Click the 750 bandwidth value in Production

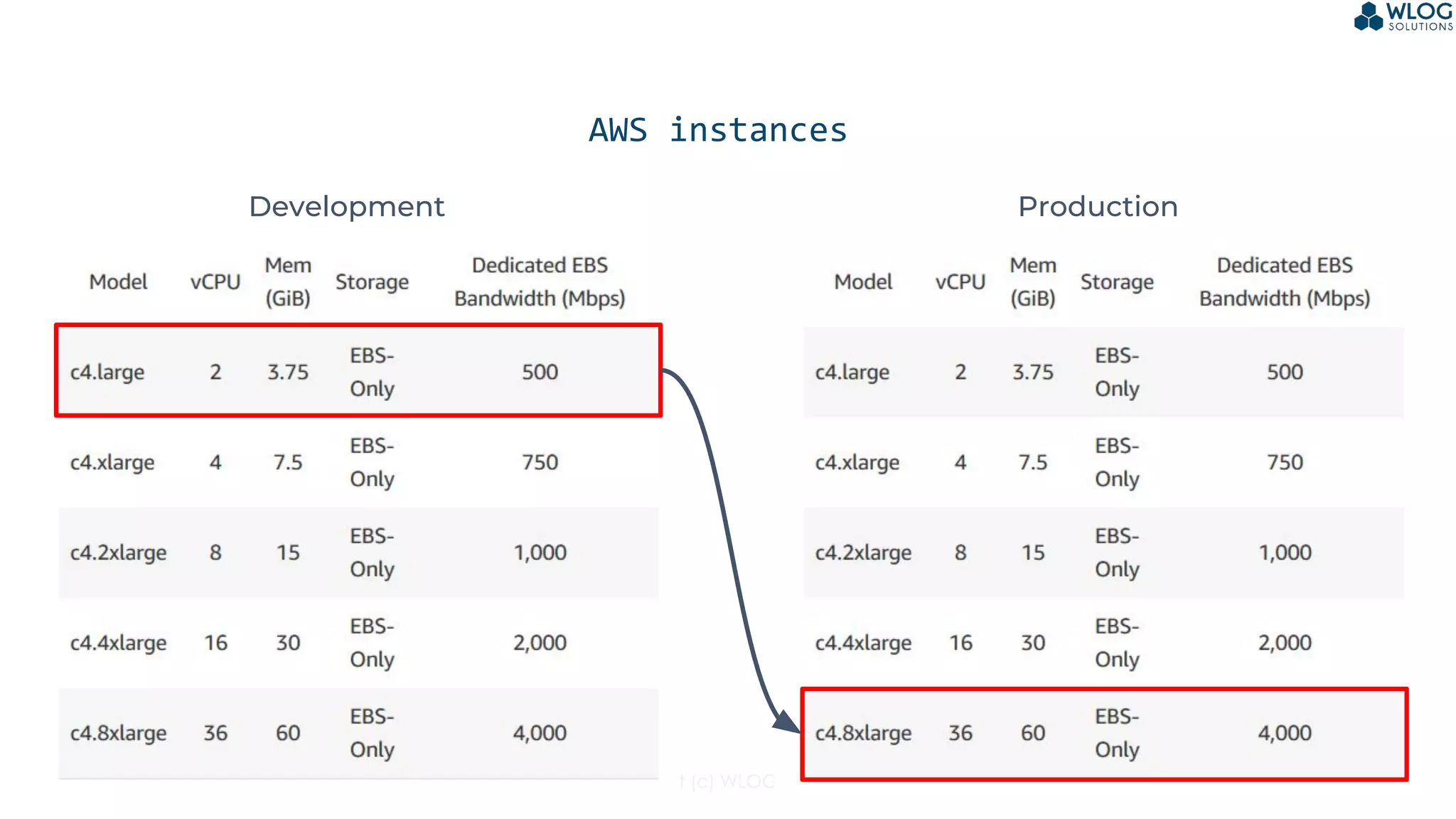tap(1285, 463)
